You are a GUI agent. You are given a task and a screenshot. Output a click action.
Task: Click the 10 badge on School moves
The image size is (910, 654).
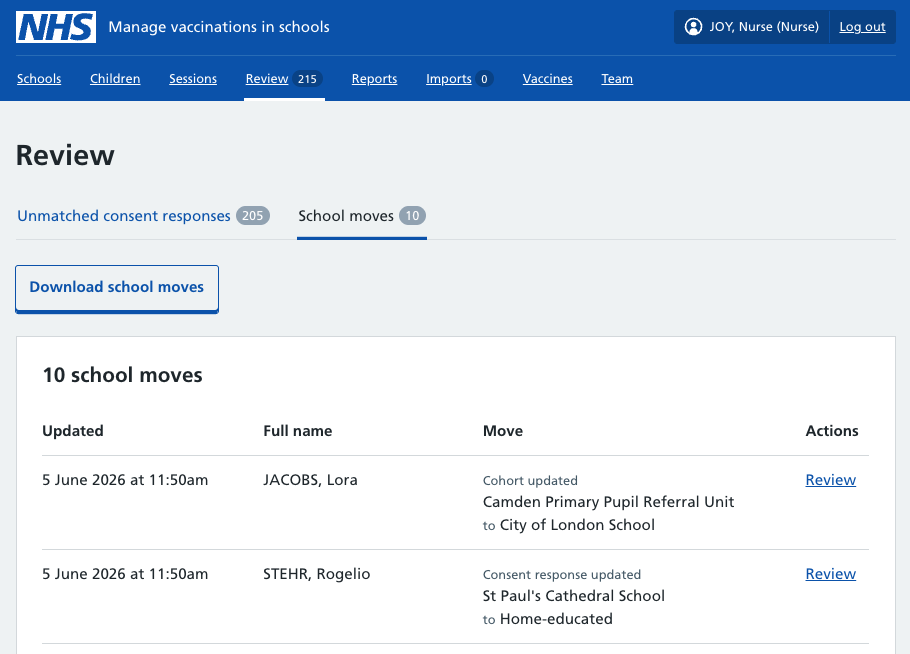[412, 216]
